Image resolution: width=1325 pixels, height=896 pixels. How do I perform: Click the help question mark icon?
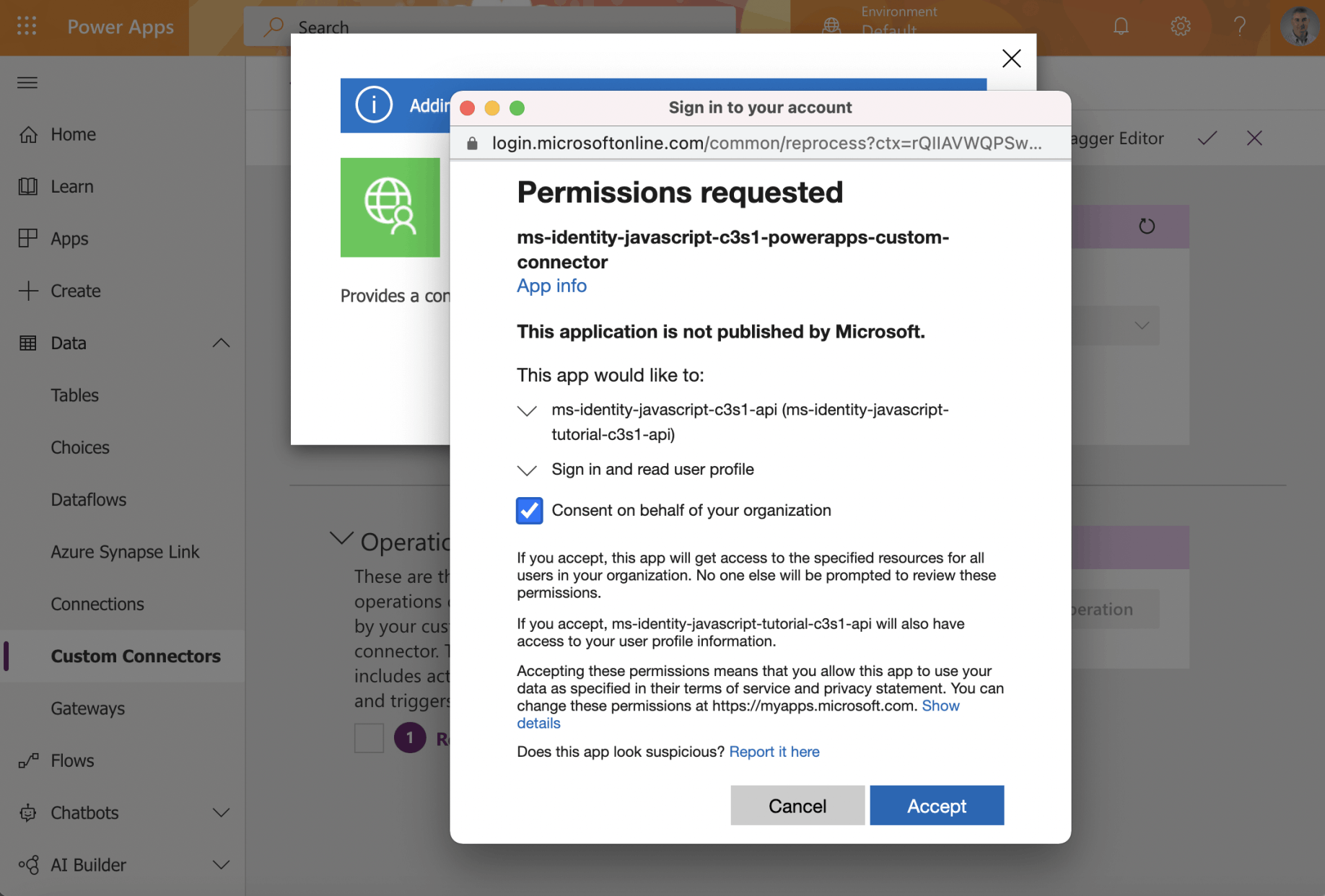point(1239,27)
